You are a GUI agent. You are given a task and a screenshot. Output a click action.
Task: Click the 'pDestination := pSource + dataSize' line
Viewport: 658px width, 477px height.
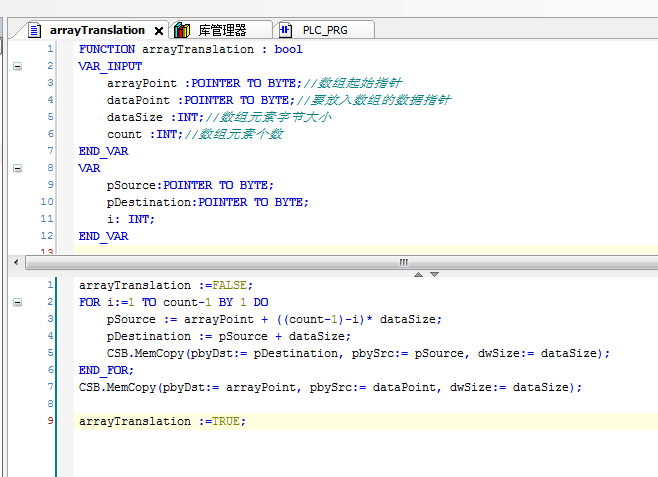click(229, 336)
